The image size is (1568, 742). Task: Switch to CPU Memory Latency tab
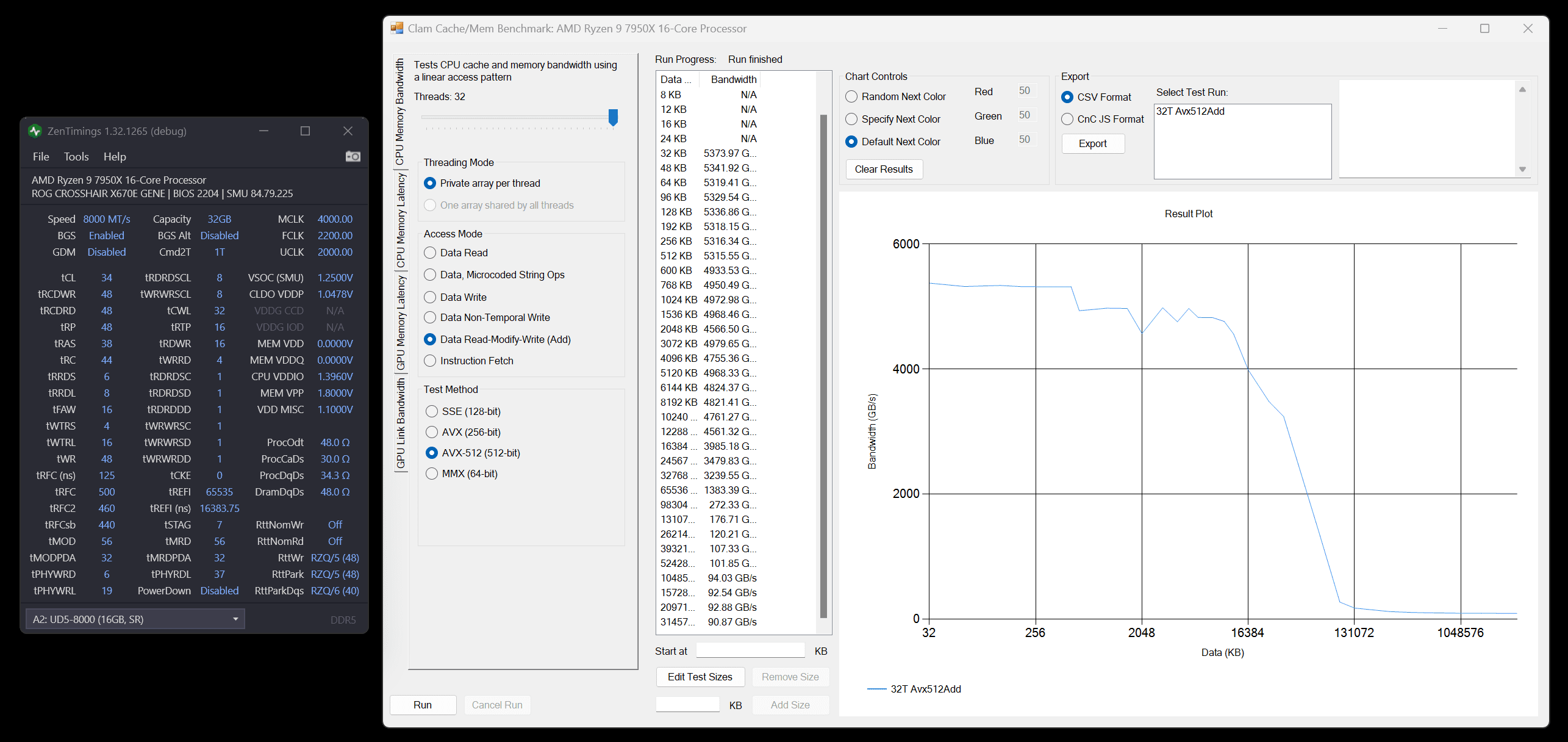point(401,220)
